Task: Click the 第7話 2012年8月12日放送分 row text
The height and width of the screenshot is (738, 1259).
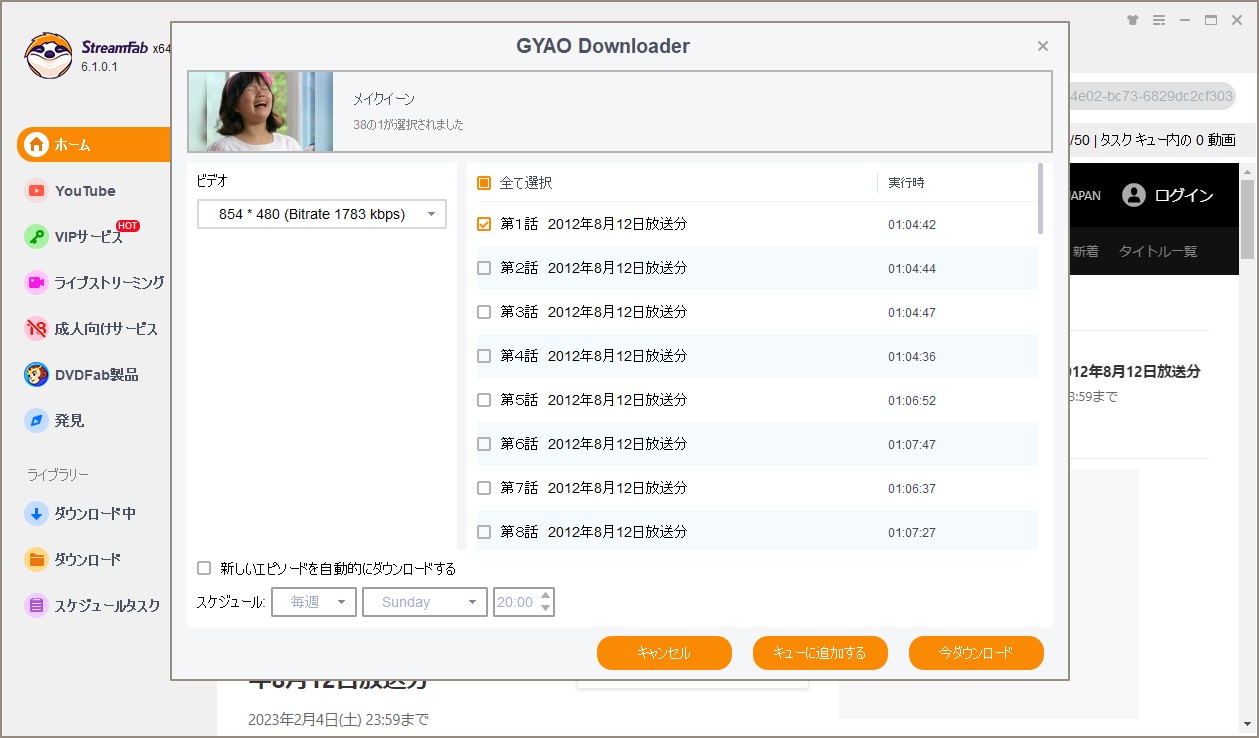Action: click(594, 488)
